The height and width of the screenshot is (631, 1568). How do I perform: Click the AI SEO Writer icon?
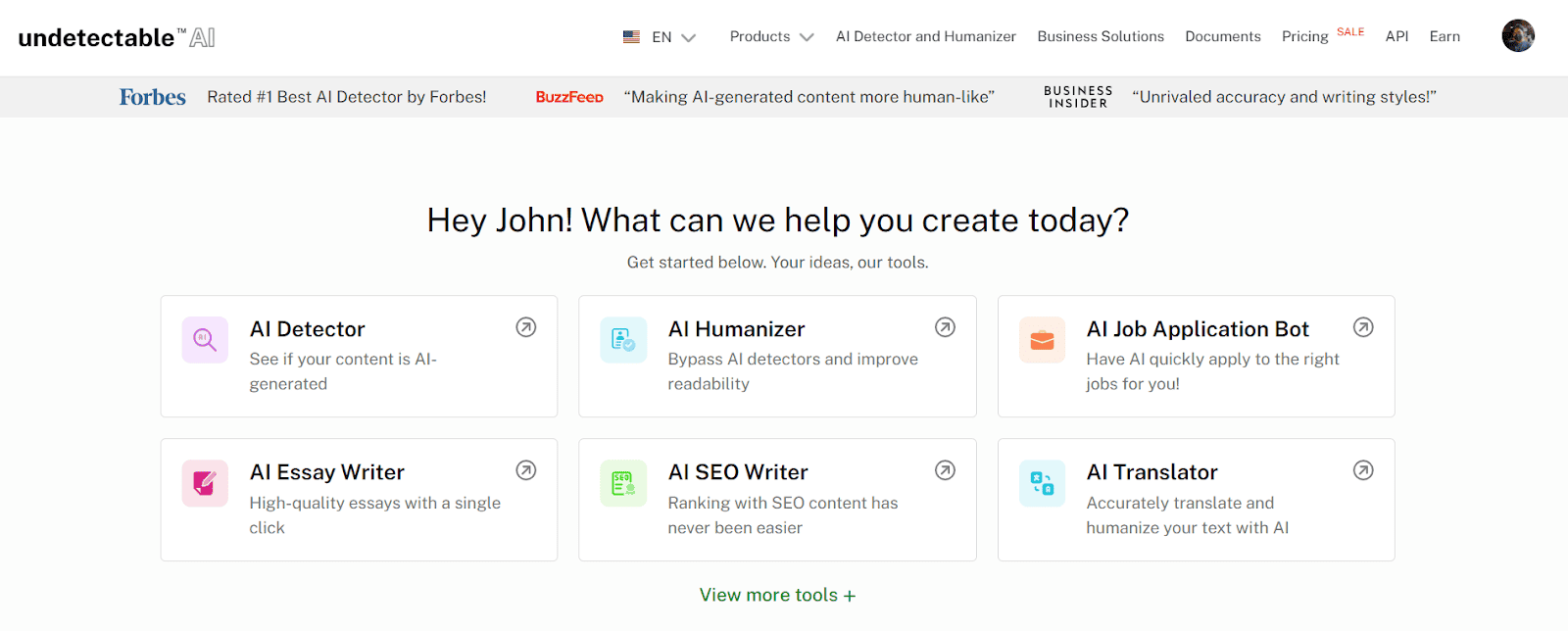(x=623, y=483)
